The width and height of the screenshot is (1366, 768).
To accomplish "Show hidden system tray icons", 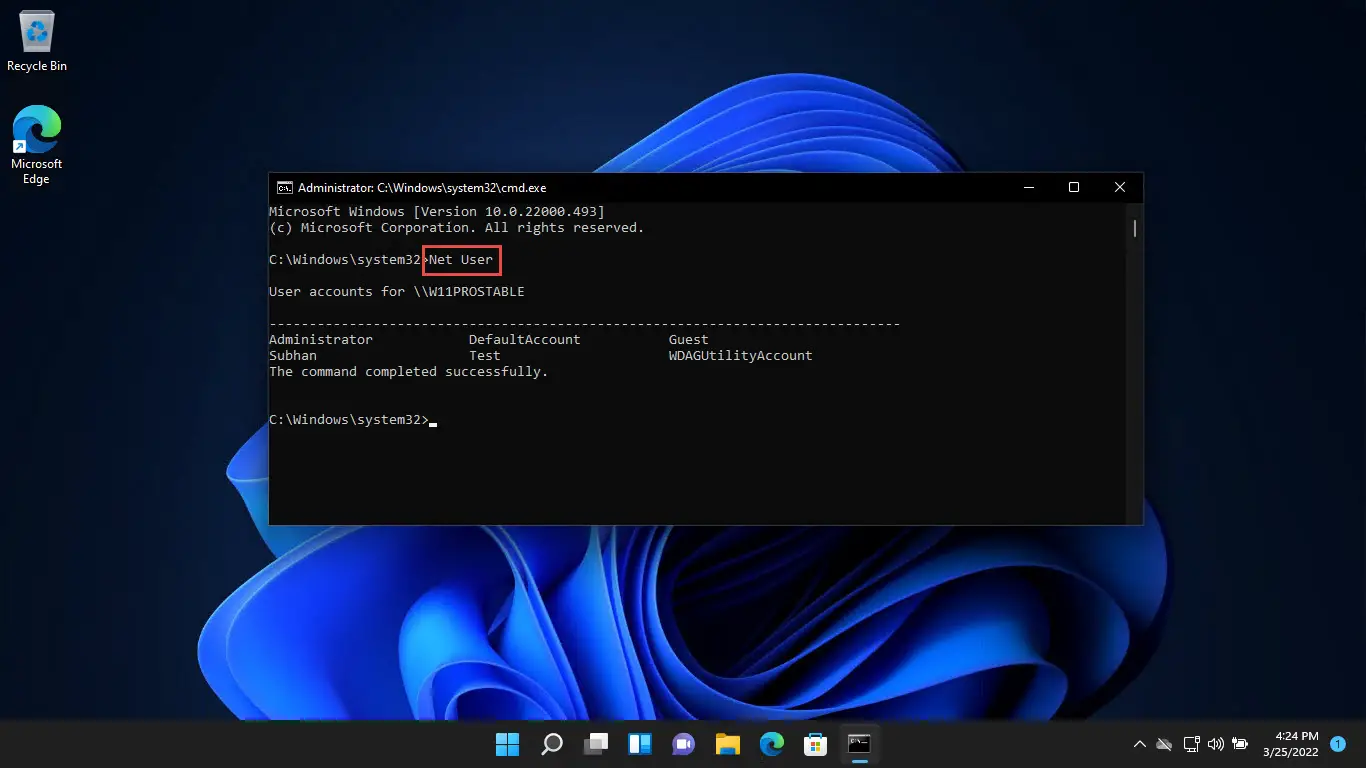I will (x=1139, y=744).
